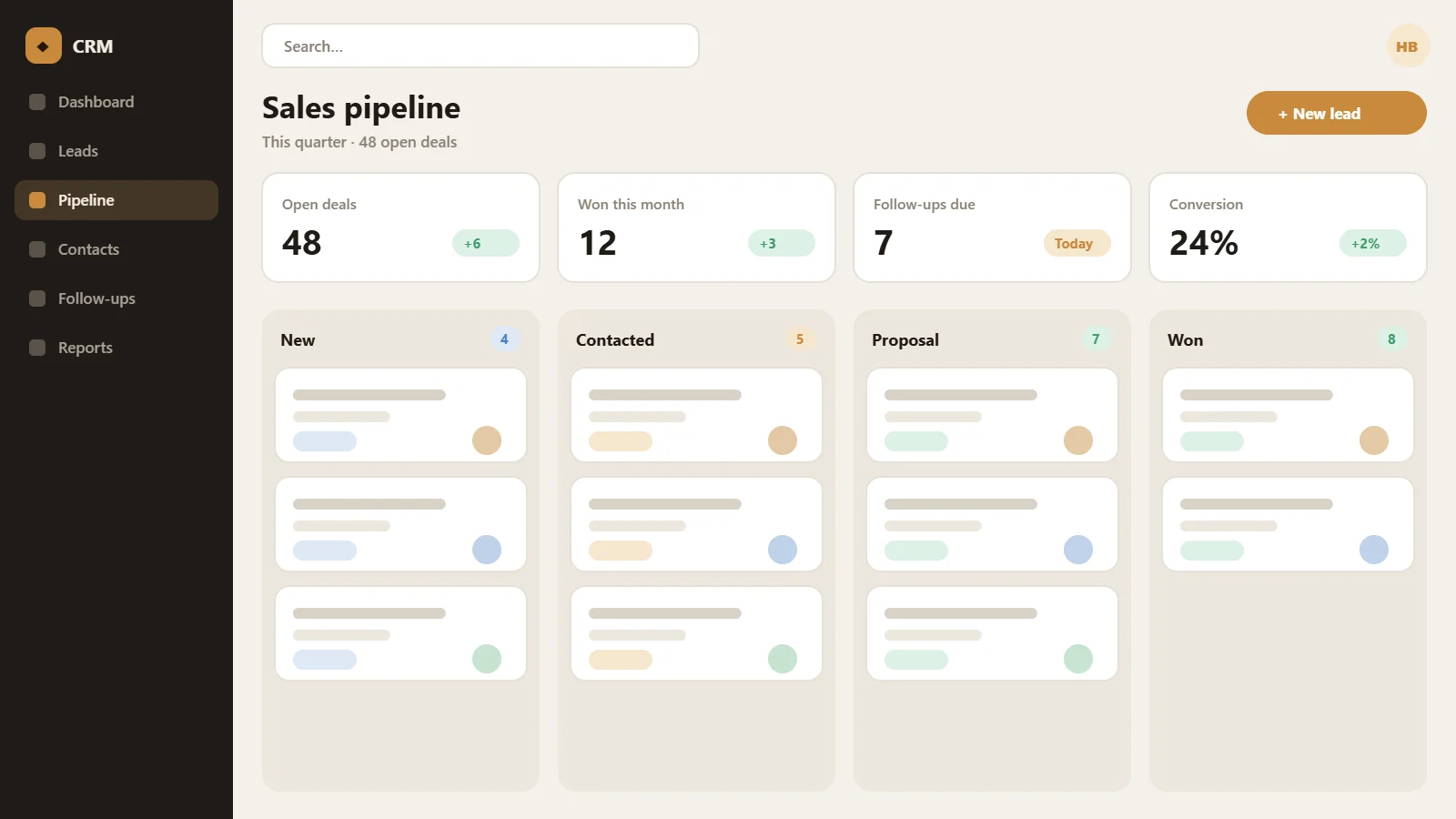
Task: Click the Reports sidebar icon
Action: coord(37,348)
